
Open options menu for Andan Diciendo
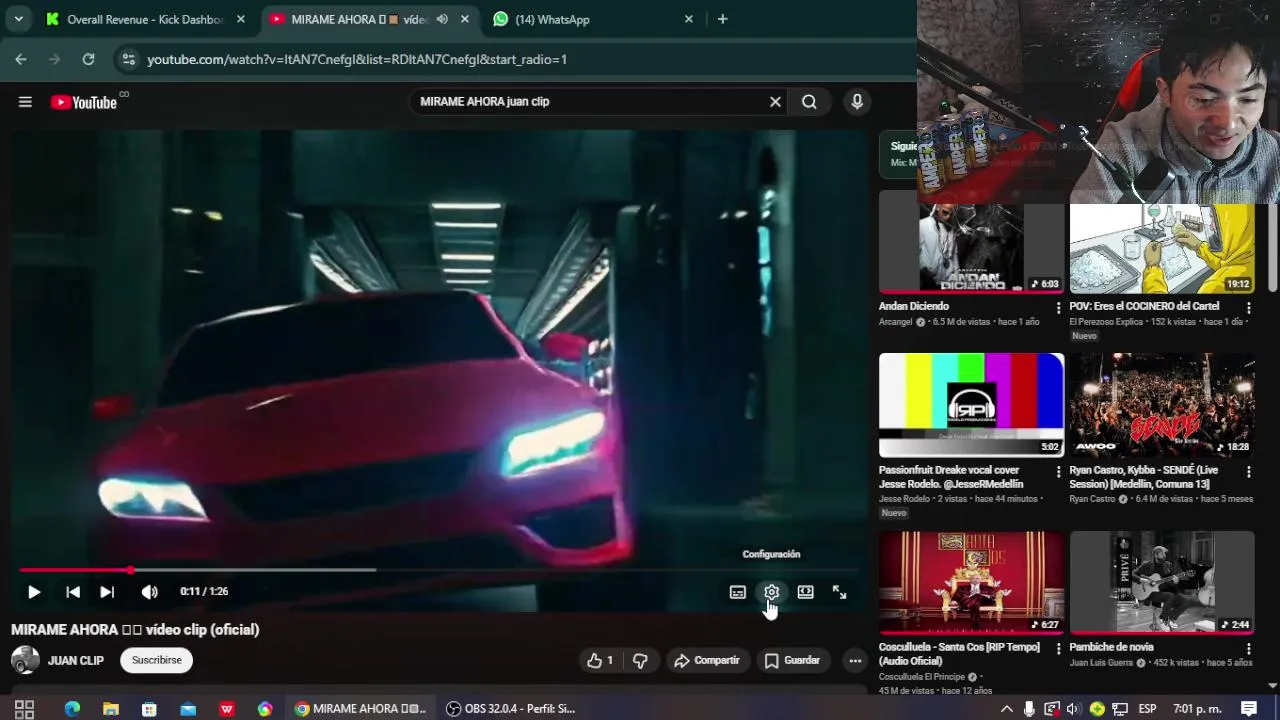(x=1058, y=308)
